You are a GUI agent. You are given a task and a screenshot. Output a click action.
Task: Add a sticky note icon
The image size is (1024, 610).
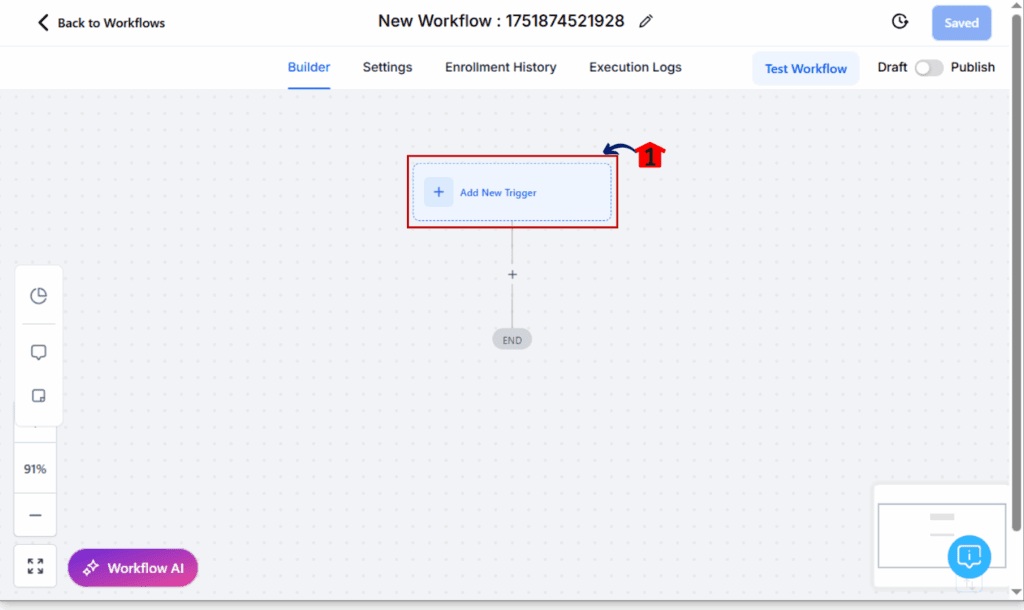[x=39, y=396]
